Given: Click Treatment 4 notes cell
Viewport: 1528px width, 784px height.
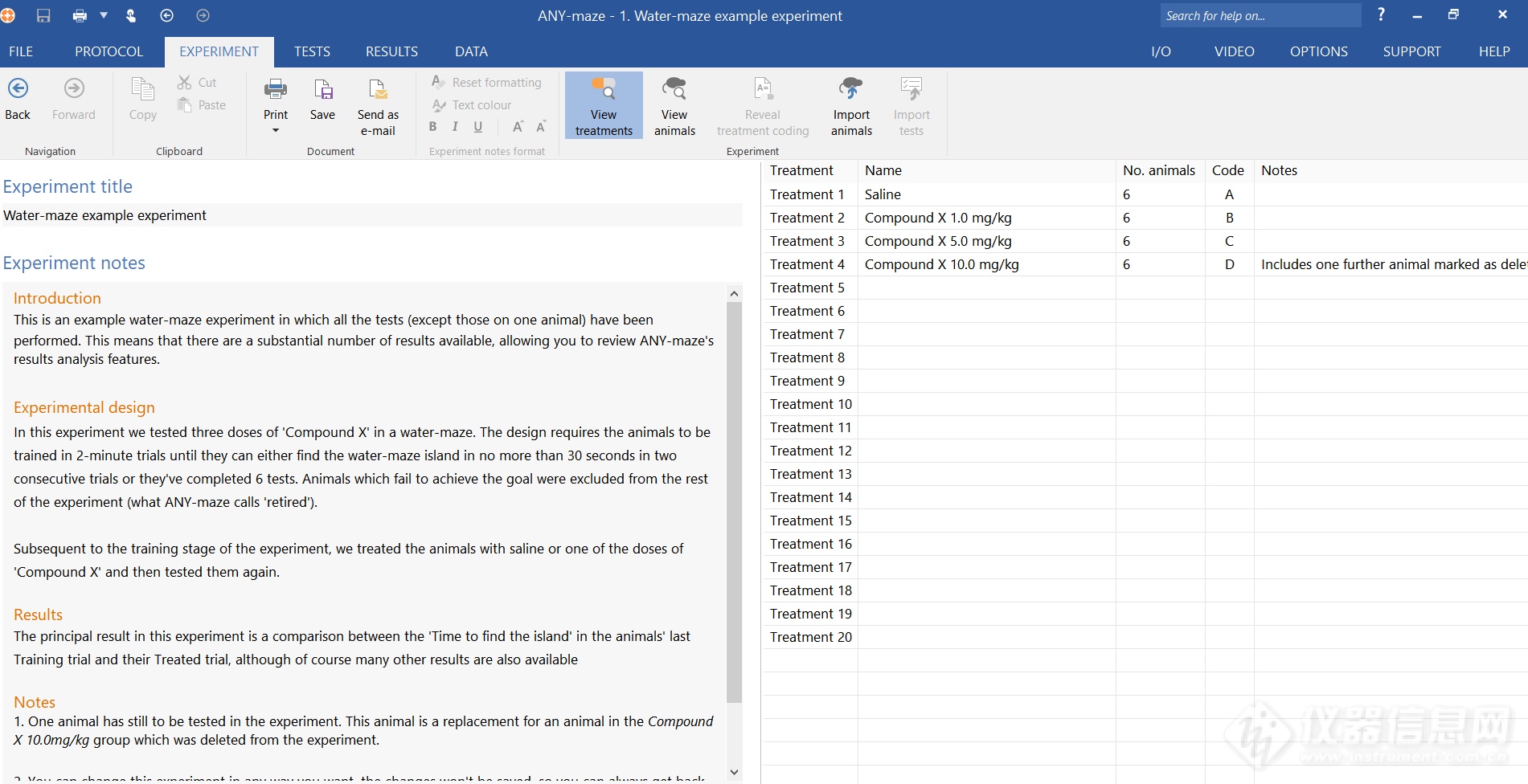Looking at the screenshot, I should [x=1391, y=264].
